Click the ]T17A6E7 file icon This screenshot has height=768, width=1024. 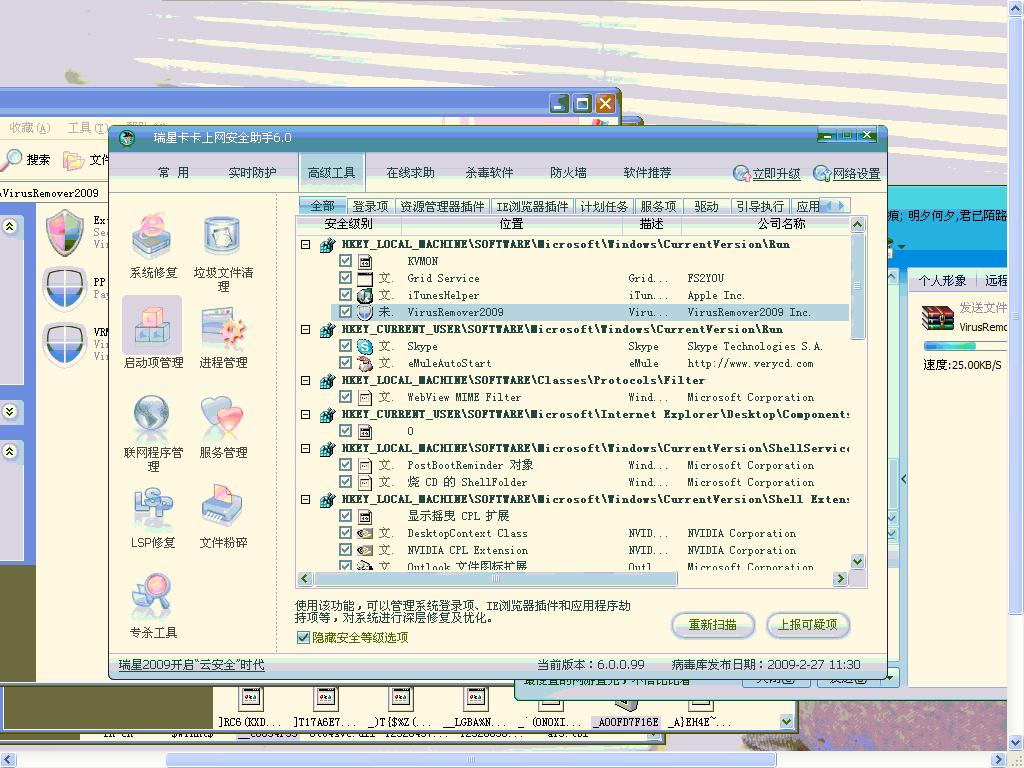(x=325, y=699)
